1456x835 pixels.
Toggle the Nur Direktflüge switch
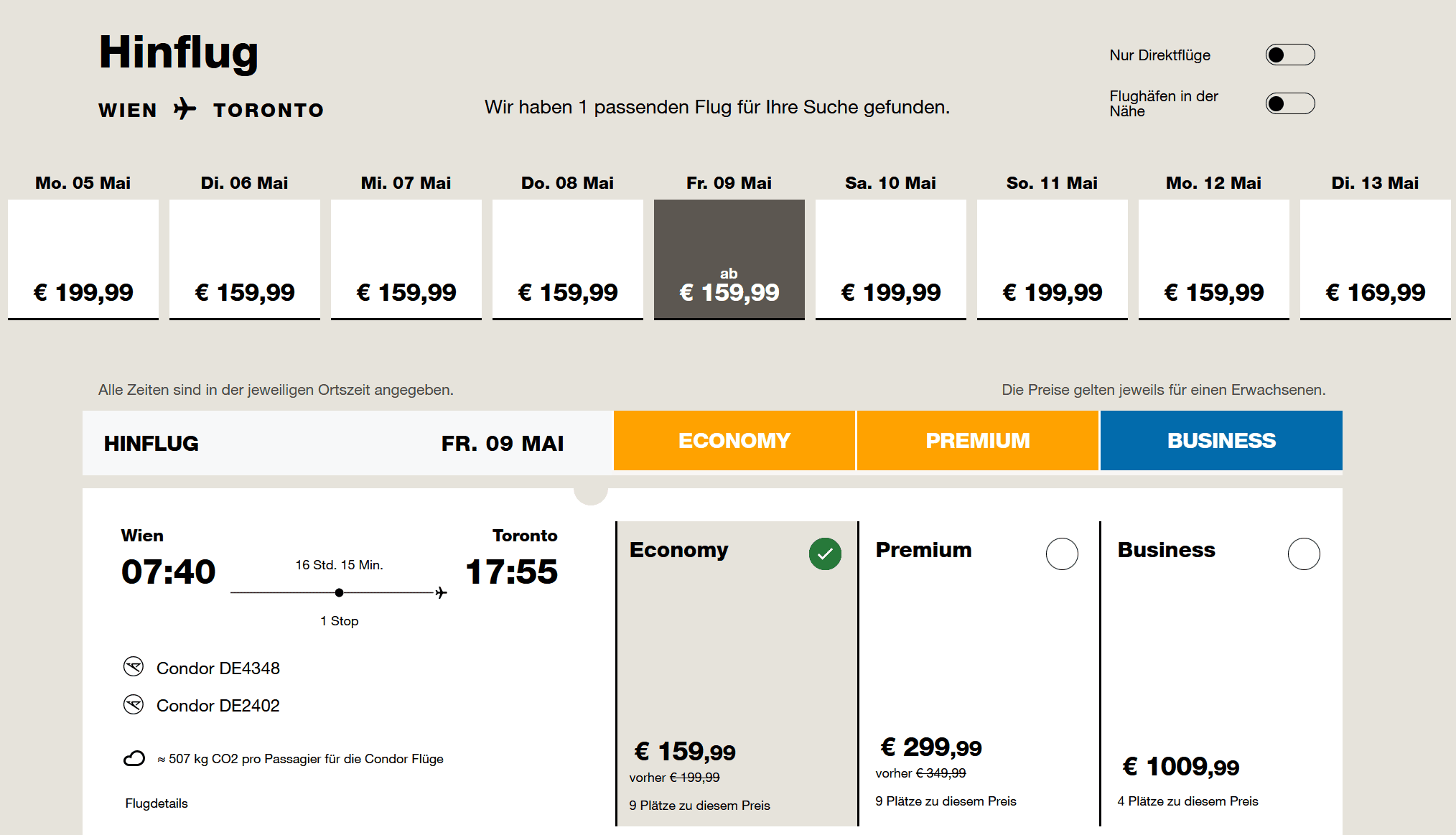[1289, 55]
